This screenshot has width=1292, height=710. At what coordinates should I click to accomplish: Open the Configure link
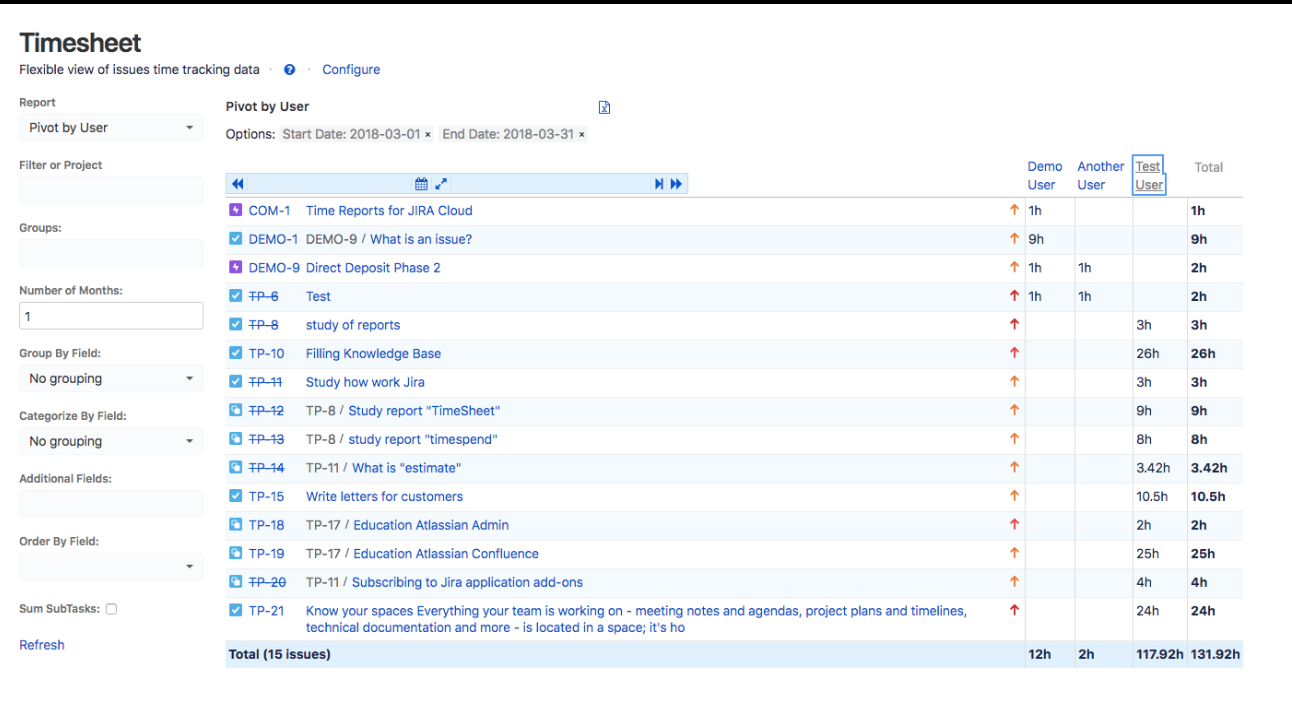[351, 69]
